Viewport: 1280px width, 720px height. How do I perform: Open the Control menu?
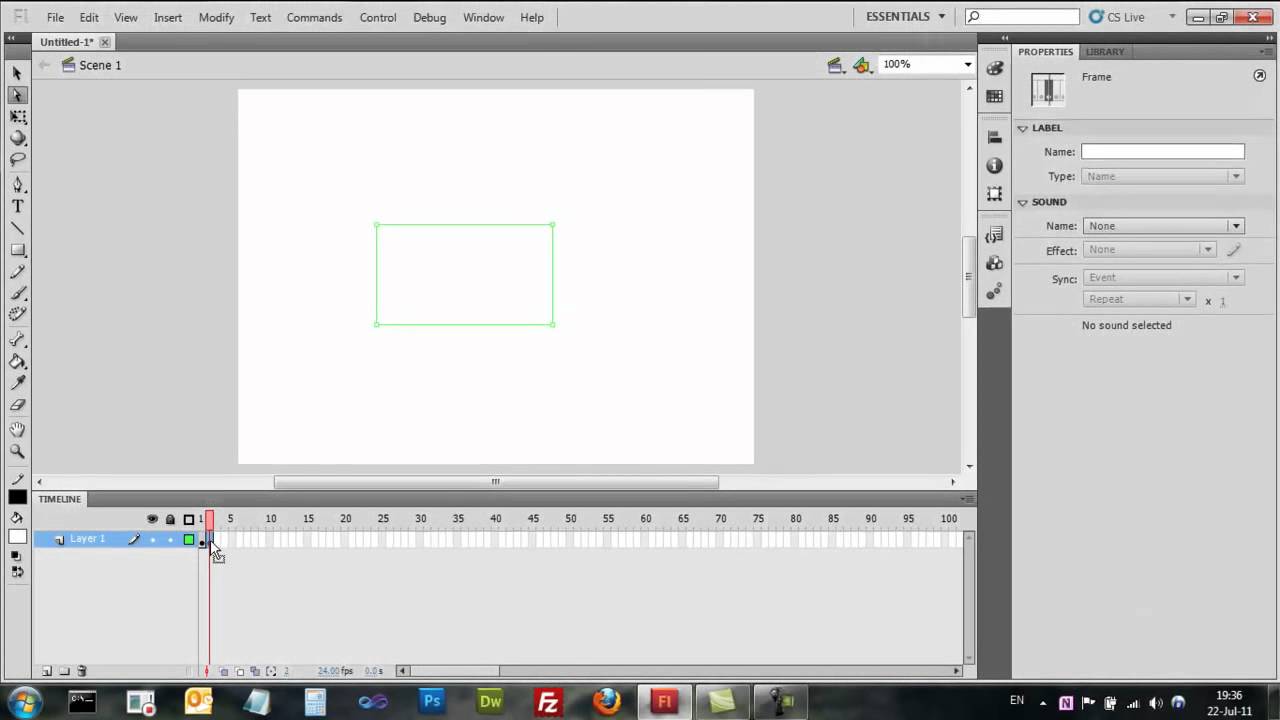coord(378,17)
